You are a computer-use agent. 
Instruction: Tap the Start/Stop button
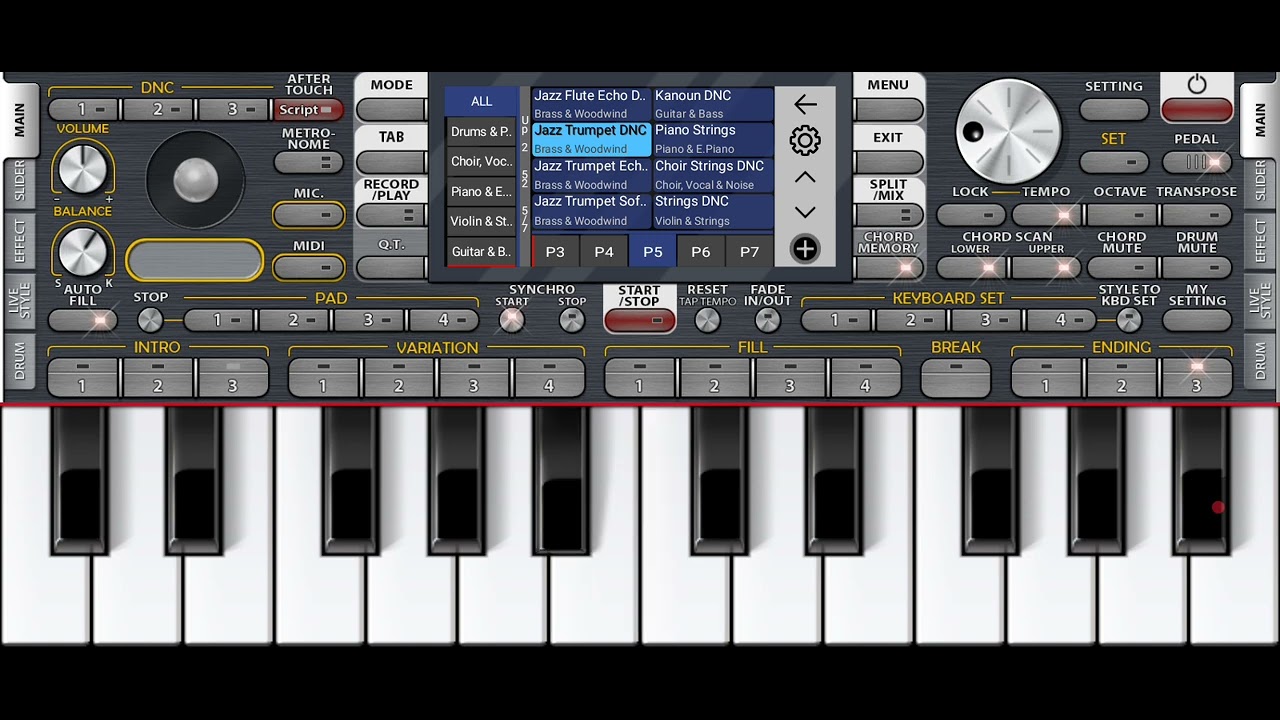(x=640, y=321)
